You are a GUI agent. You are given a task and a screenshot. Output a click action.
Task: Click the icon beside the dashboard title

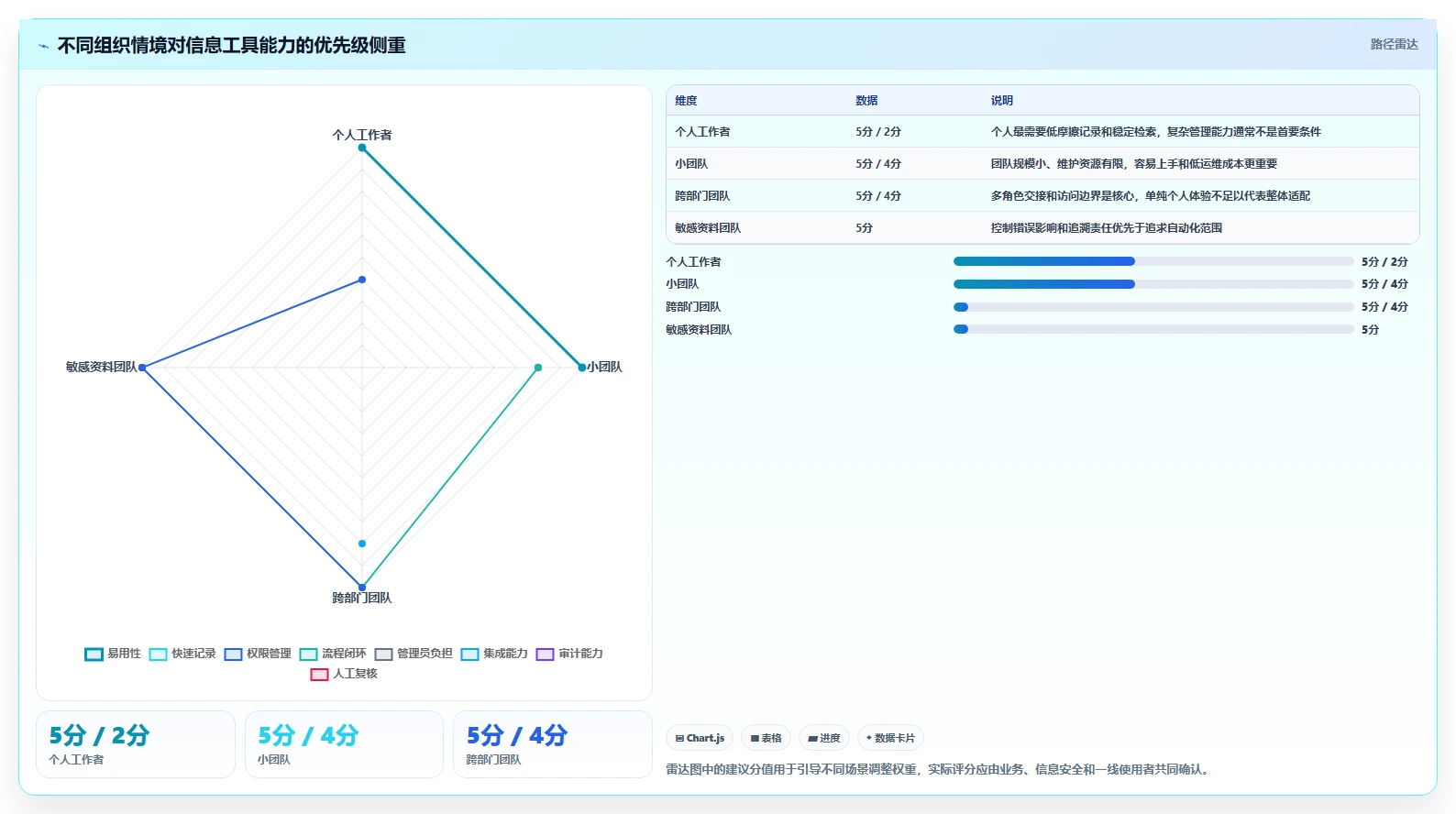tap(43, 46)
